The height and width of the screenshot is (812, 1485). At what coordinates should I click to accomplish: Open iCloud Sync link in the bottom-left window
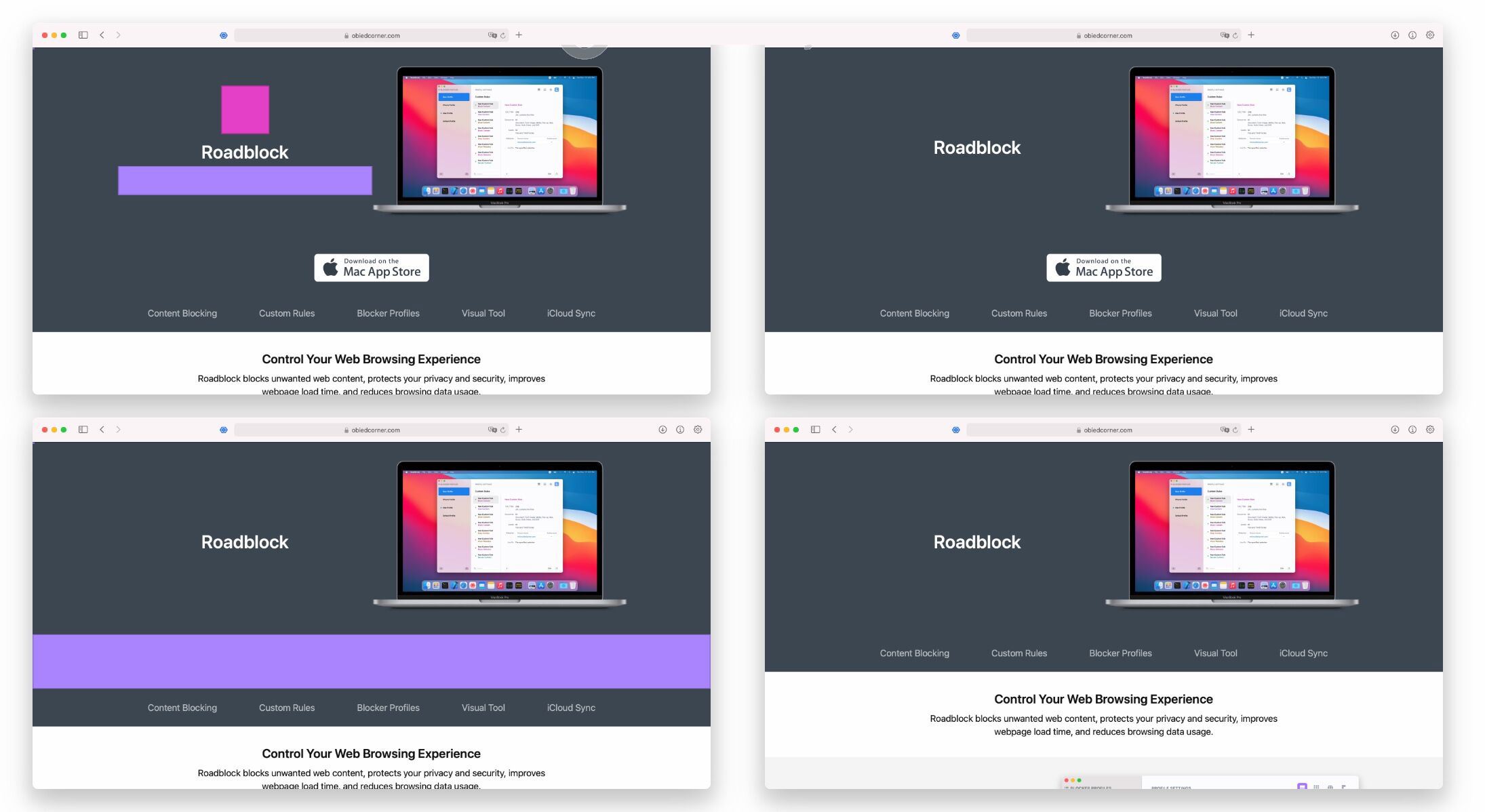(x=571, y=708)
